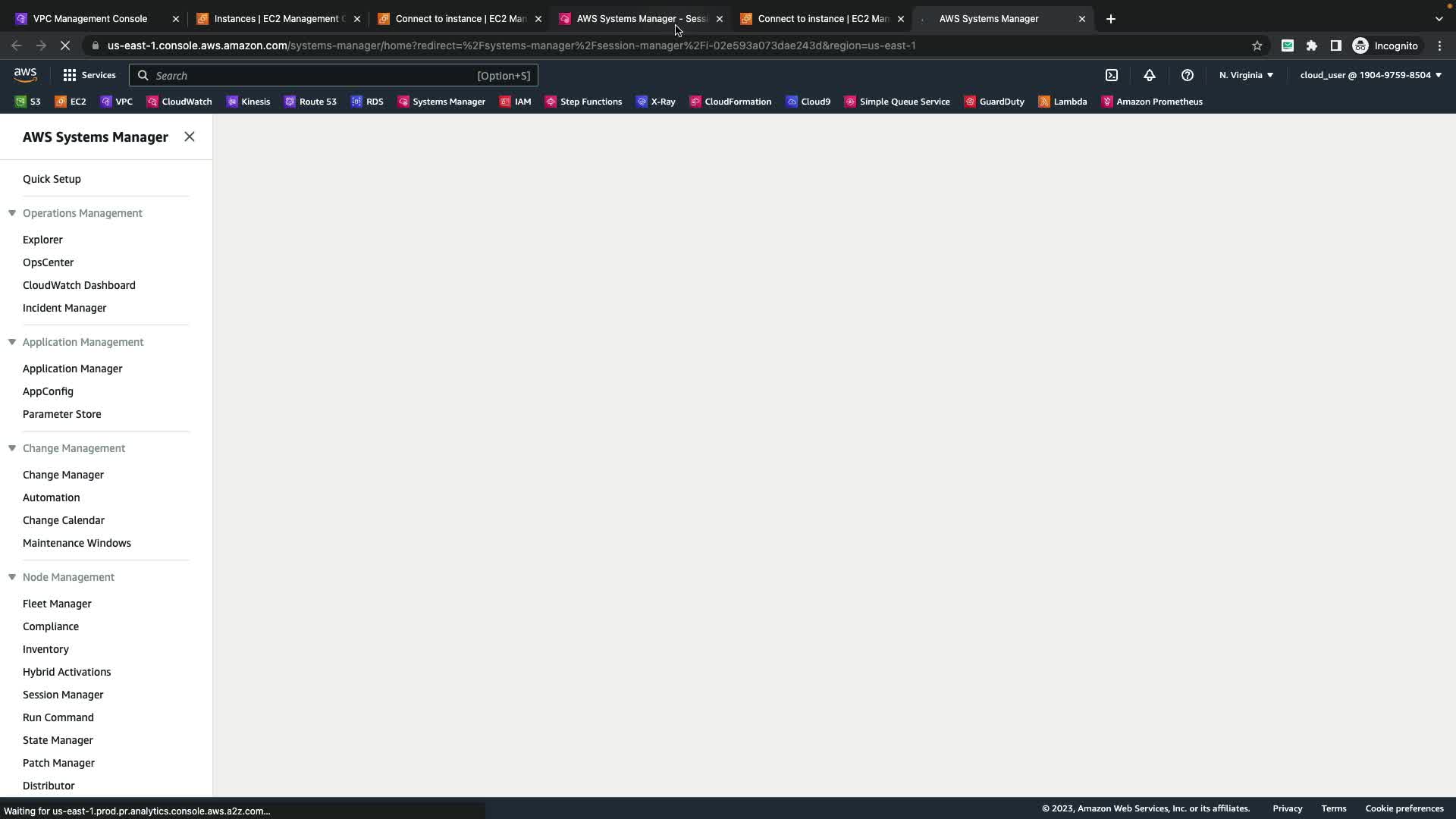Open the Cookie preferences footer link
The width and height of the screenshot is (1456, 819).
coord(1404,808)
